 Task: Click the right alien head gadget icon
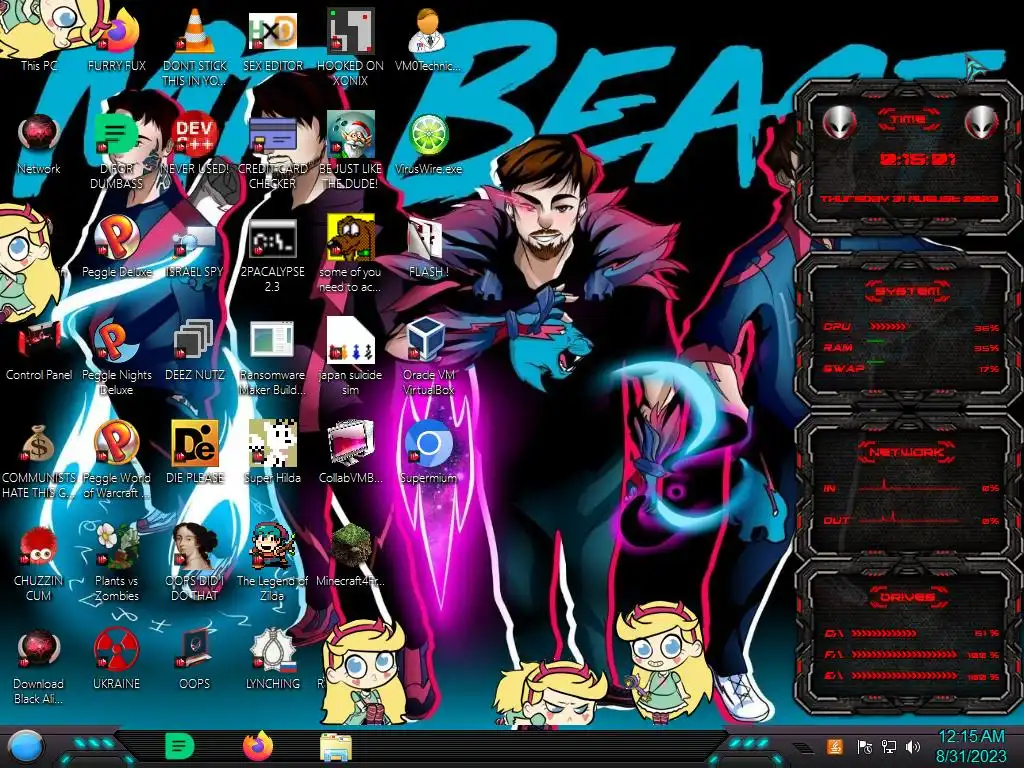[981, 121]
